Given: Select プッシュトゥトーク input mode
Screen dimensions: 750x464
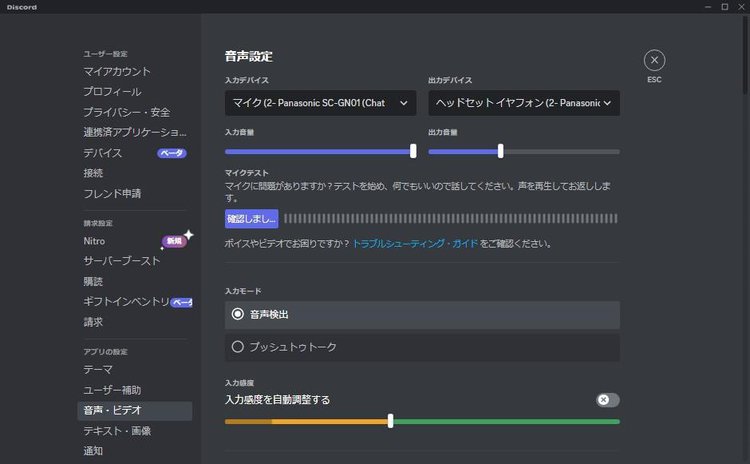Looking at the screenshot, I should pyautogui.click(x=422, y=347).
